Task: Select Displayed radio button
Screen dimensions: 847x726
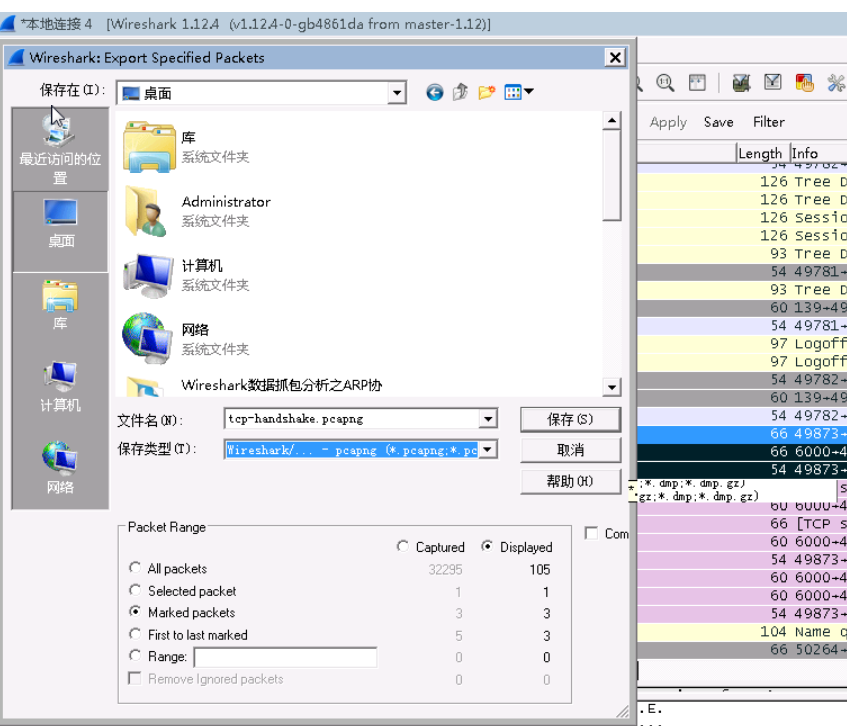Action: click(x=487, y=547)
